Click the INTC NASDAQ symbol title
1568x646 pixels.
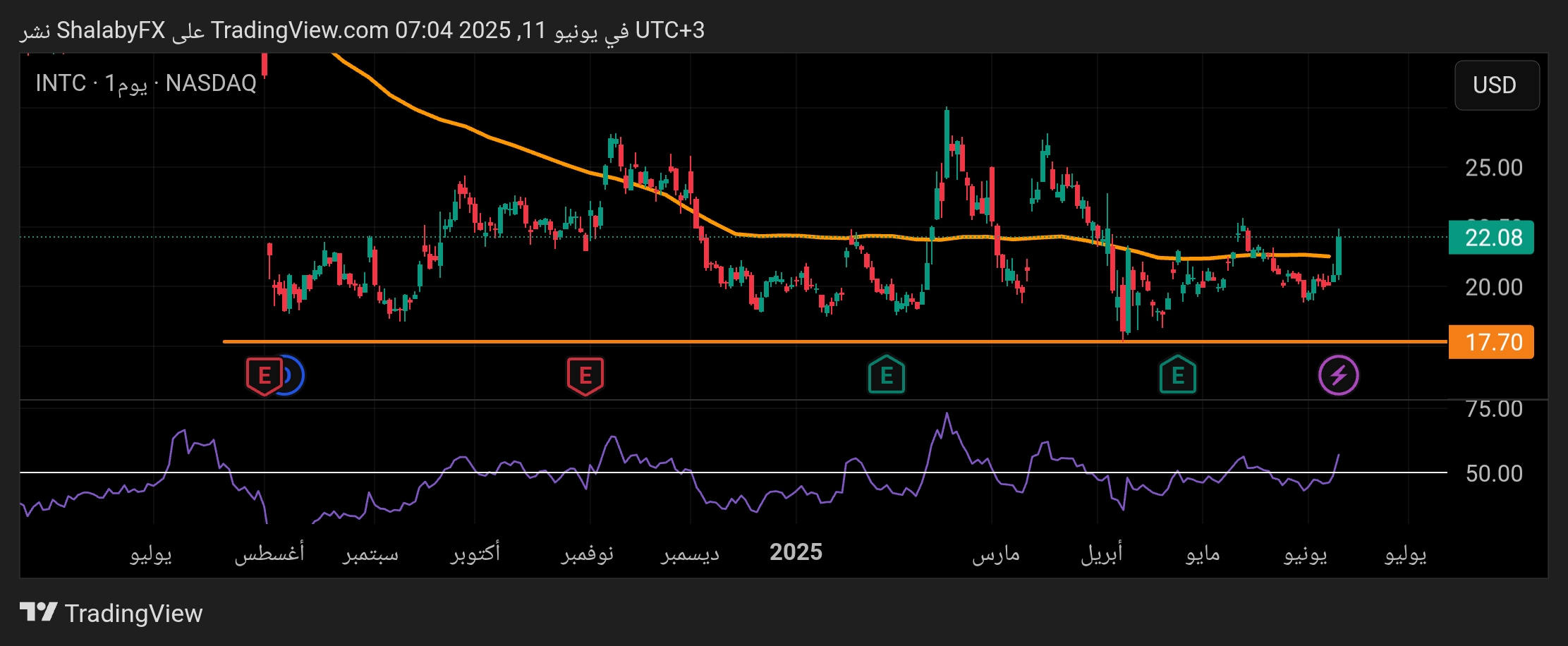pyautogui.click(x=146, y=83)
